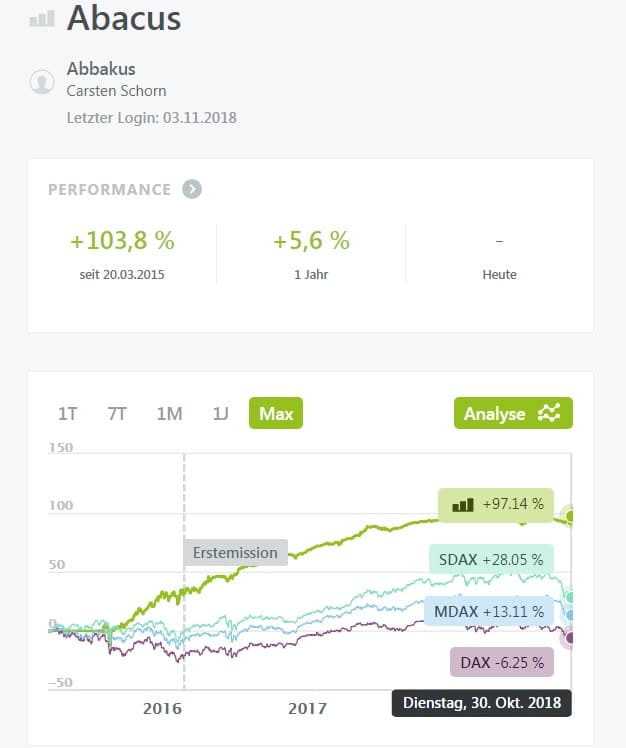Select the 1T time range tab
Screen dimensions: 626x748
pos(68,413)
